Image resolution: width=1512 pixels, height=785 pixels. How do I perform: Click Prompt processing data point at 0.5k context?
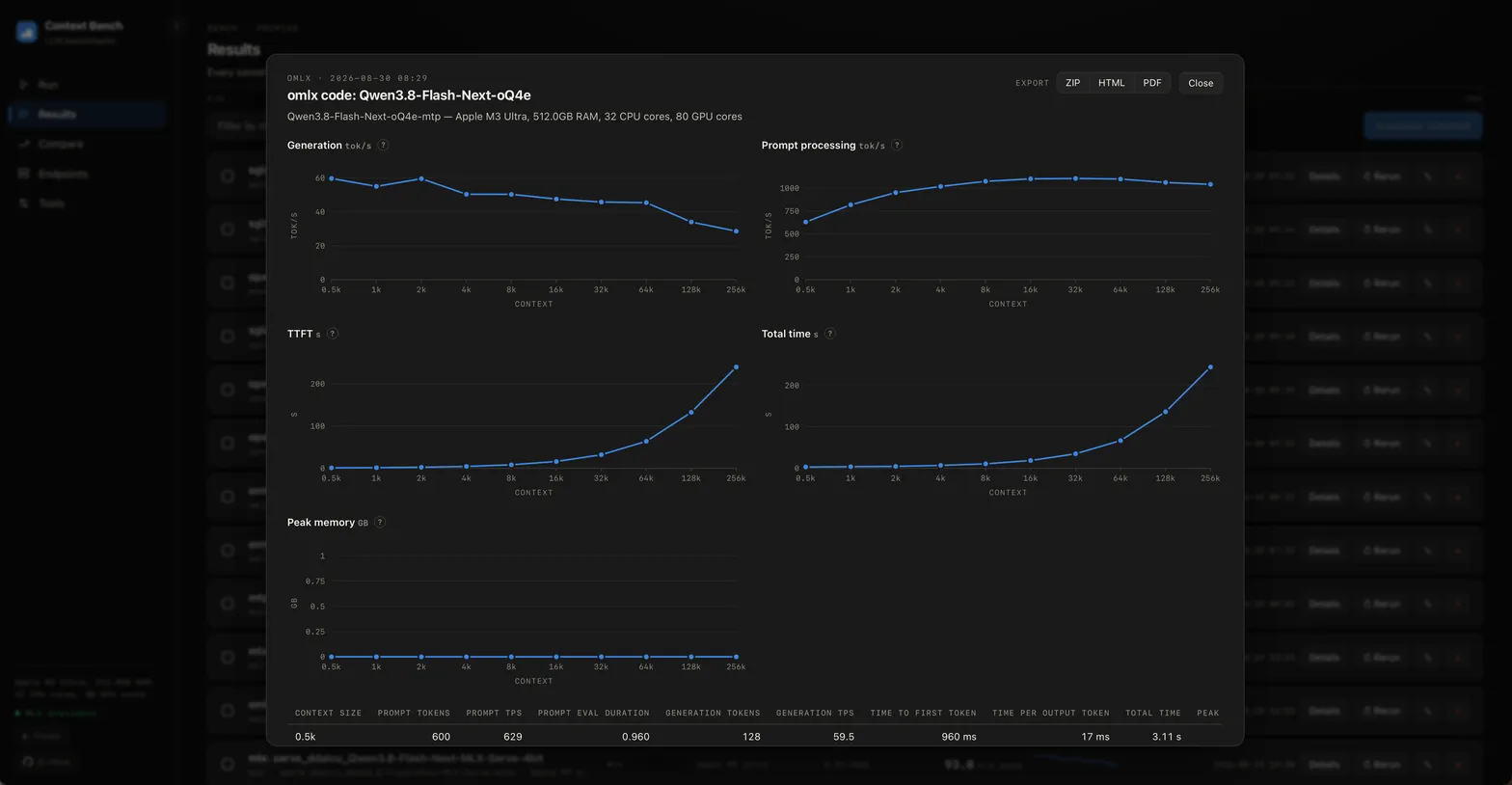pyautogui.click(x=805, y=222)
